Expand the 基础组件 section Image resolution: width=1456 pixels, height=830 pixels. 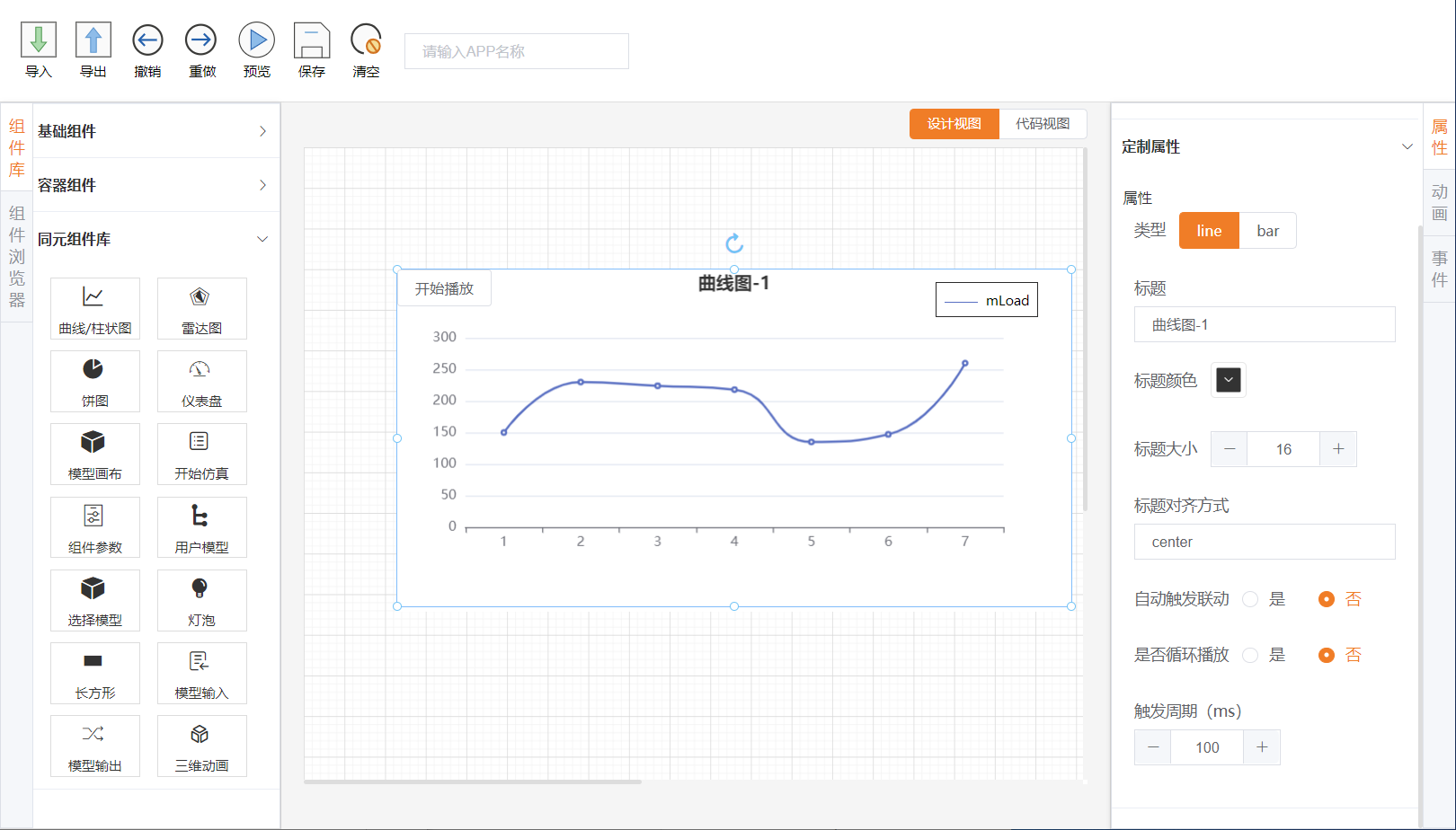(156, 131)
